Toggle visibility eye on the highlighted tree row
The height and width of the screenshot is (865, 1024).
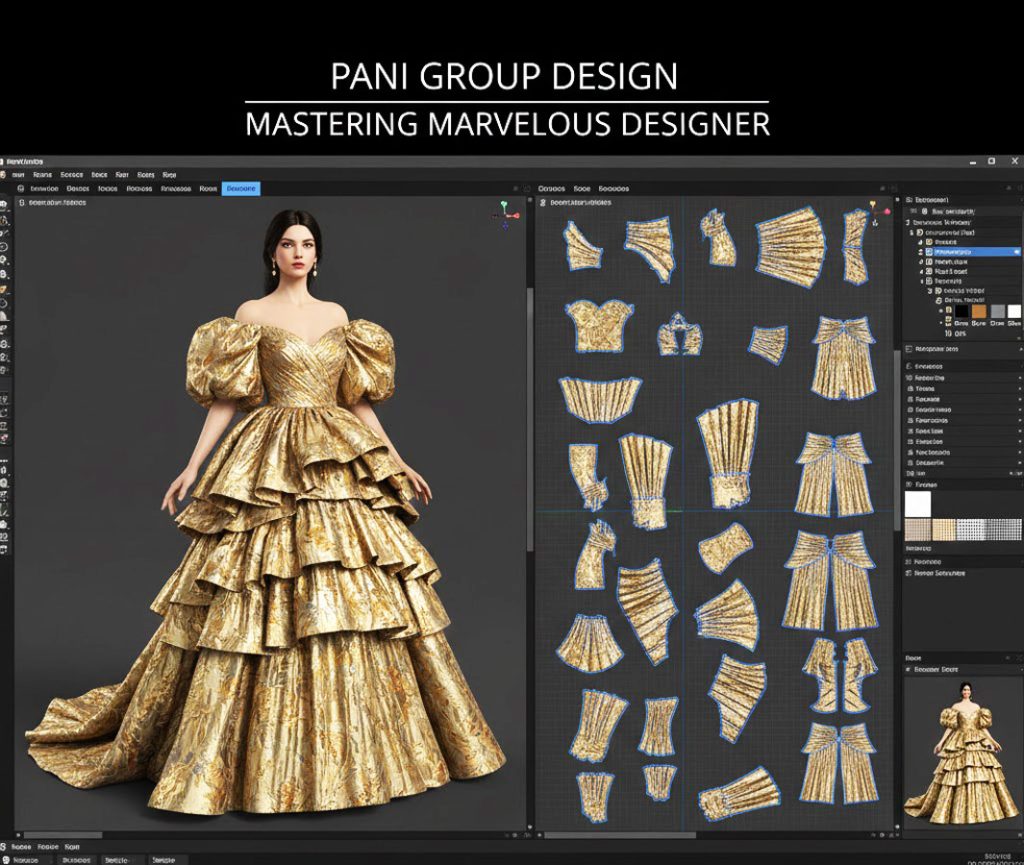pos(1016,251)
